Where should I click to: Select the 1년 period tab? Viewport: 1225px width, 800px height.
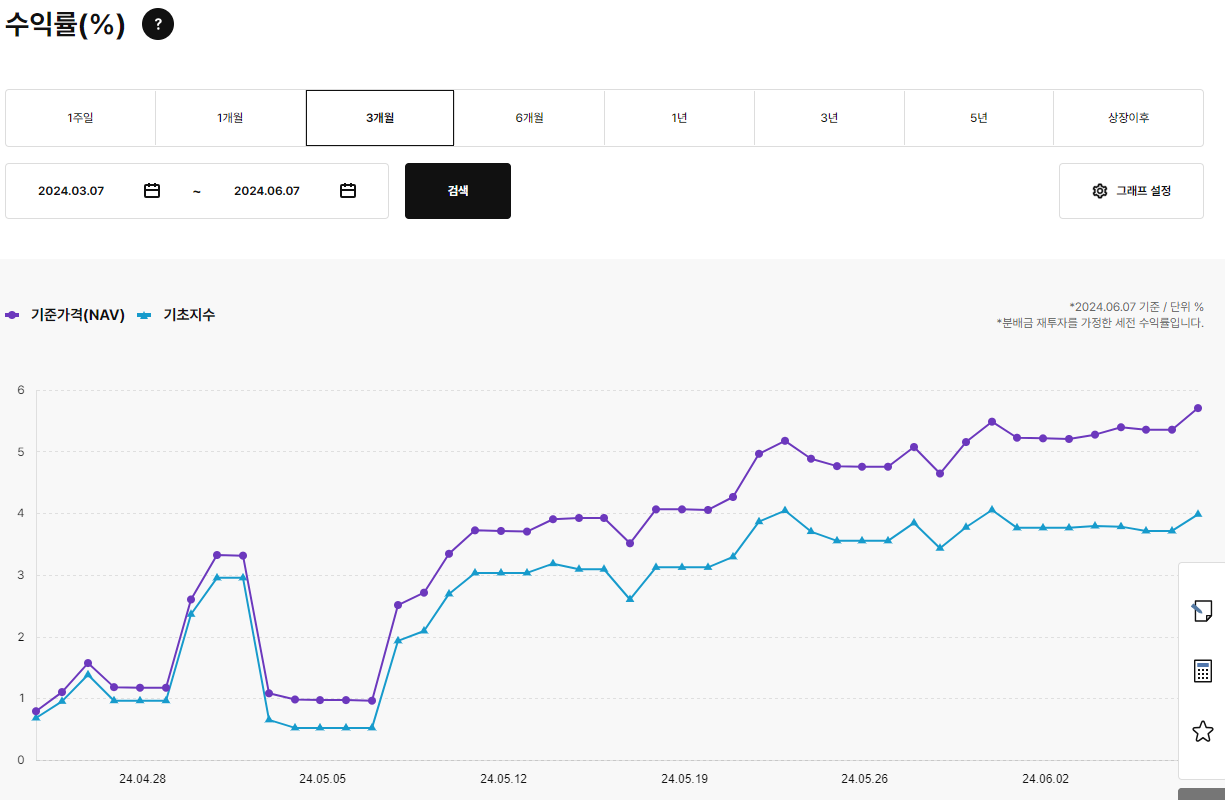[679, 118]
